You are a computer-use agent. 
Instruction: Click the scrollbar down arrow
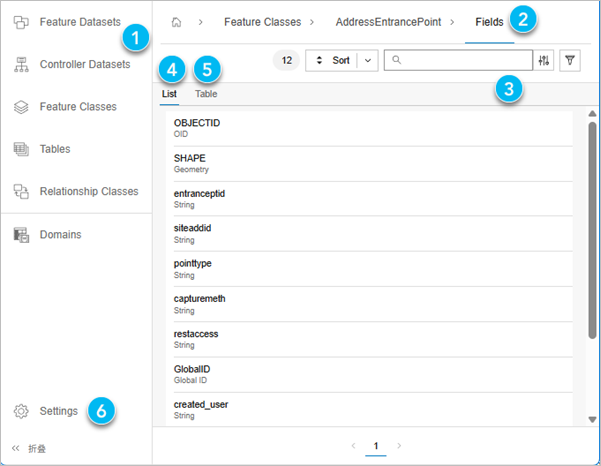(x=592, y=420)
